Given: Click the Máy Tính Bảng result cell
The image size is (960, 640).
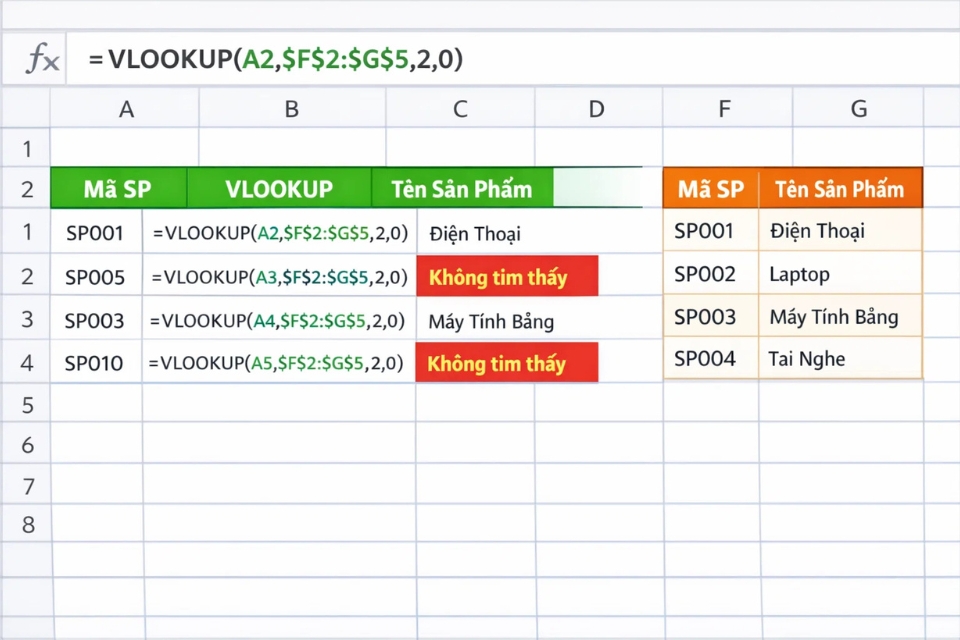Looking at the screenshot, I should [x=490, y=321].
